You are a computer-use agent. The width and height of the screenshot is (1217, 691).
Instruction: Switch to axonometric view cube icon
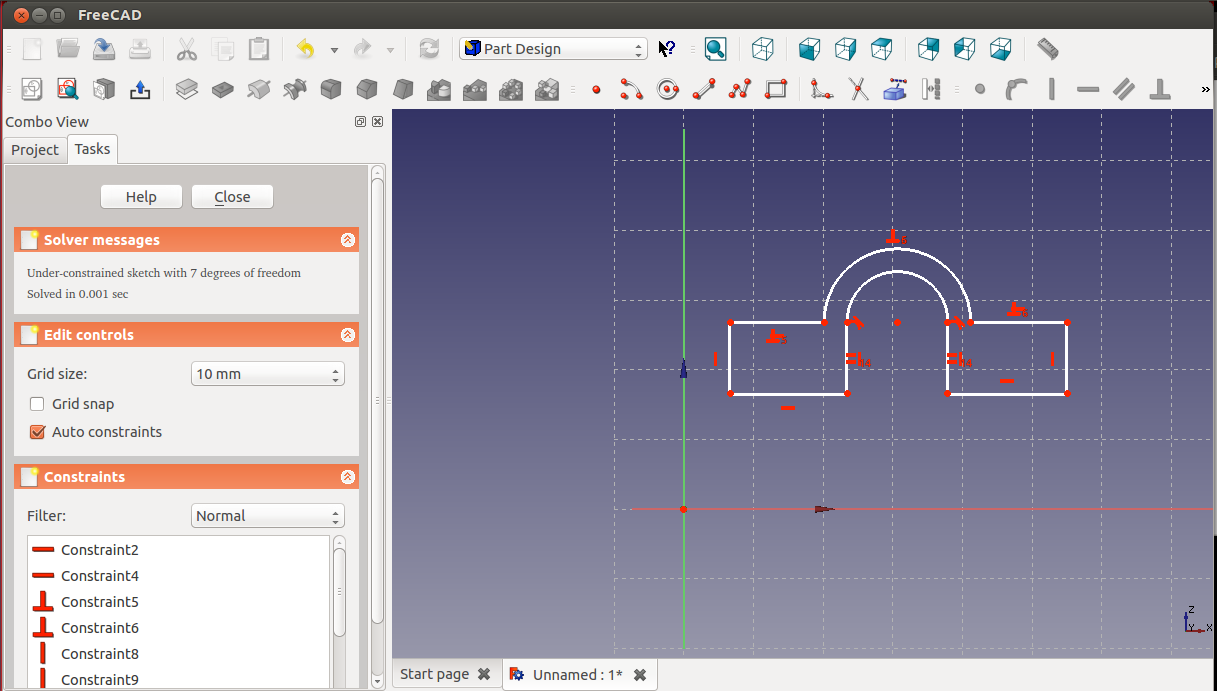[x=763, y=49]
